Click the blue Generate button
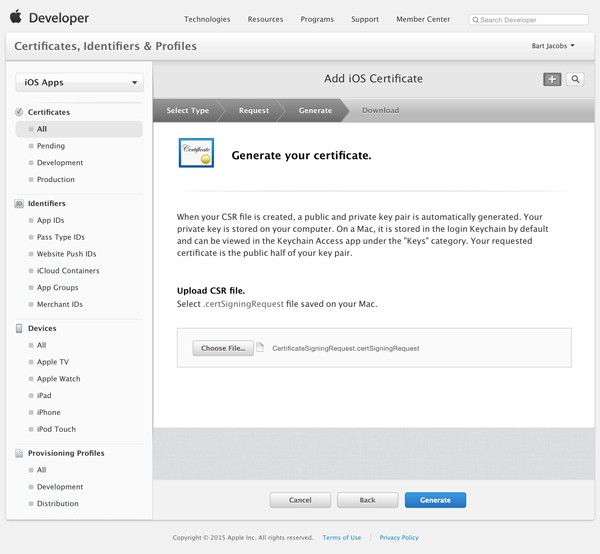 coord(435,500)
